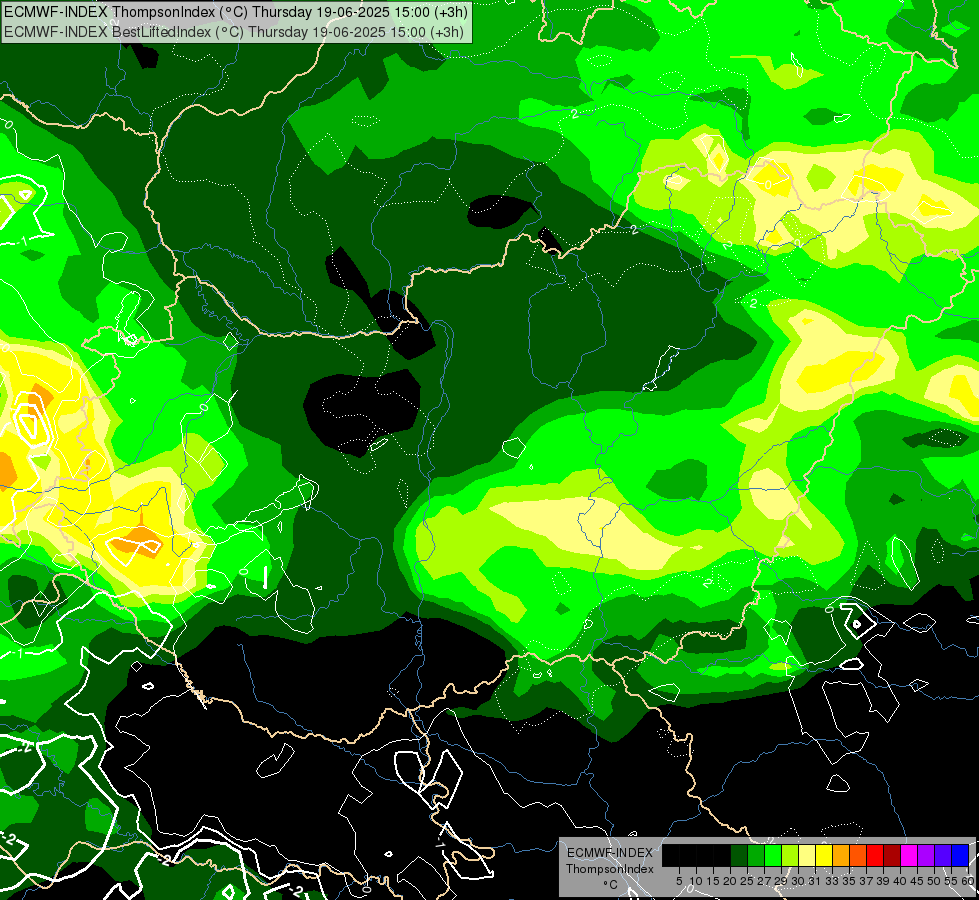The width and height of the screenshot is (979, 900).
Task: Select the bright green 27-29 legend swatch
Action: 773,855
